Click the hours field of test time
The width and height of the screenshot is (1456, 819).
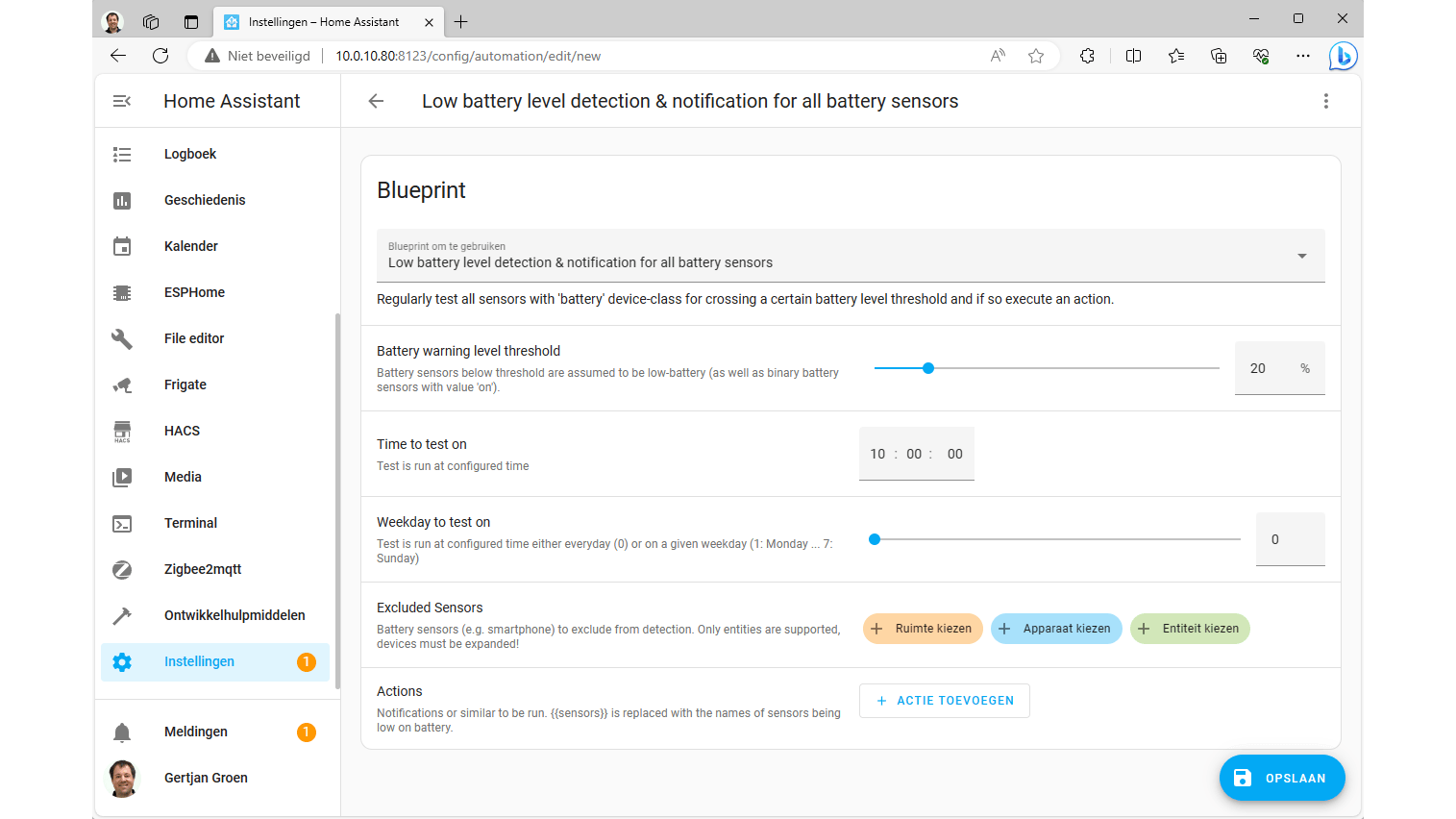coord(877,454)
